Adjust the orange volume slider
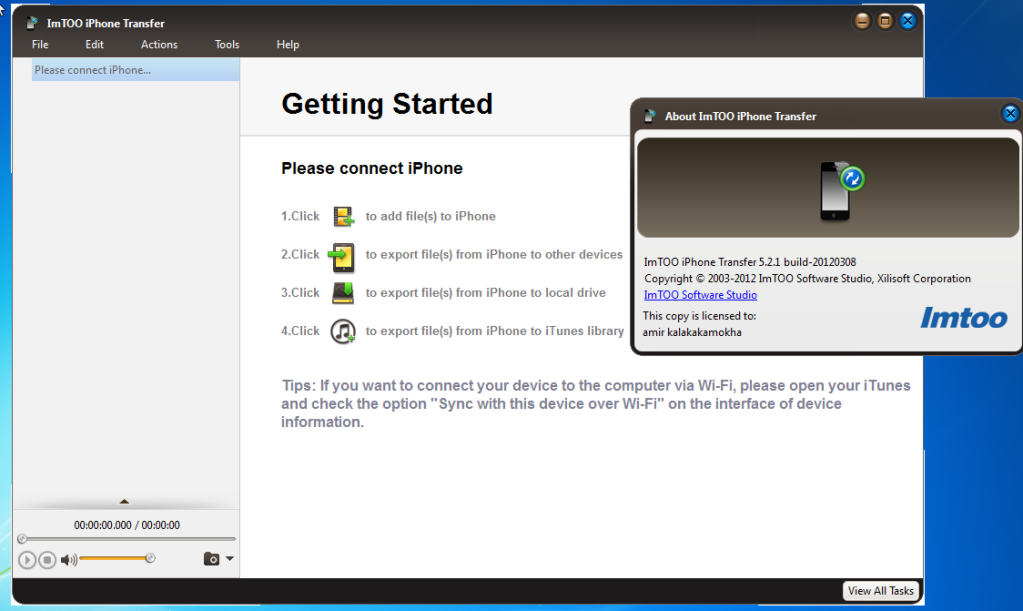This screenshot has width=1023, height=611. (117, 558)
